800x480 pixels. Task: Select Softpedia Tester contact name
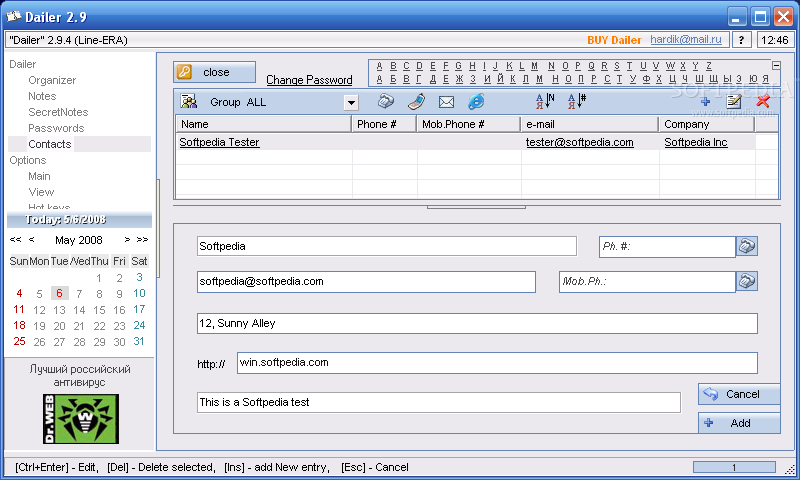[x=219, y=142]
